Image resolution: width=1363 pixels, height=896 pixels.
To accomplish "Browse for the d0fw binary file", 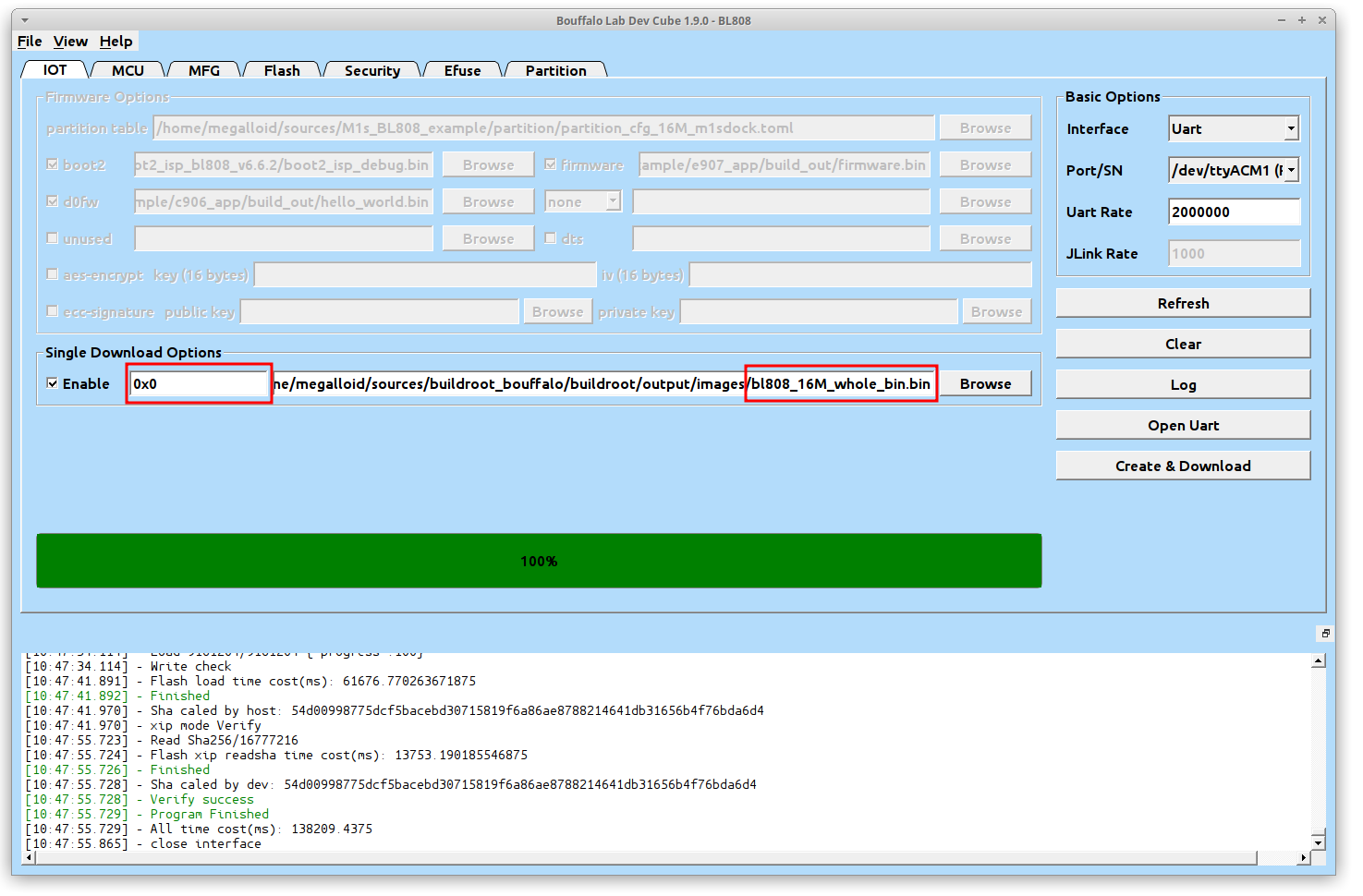I will point(488,201).
